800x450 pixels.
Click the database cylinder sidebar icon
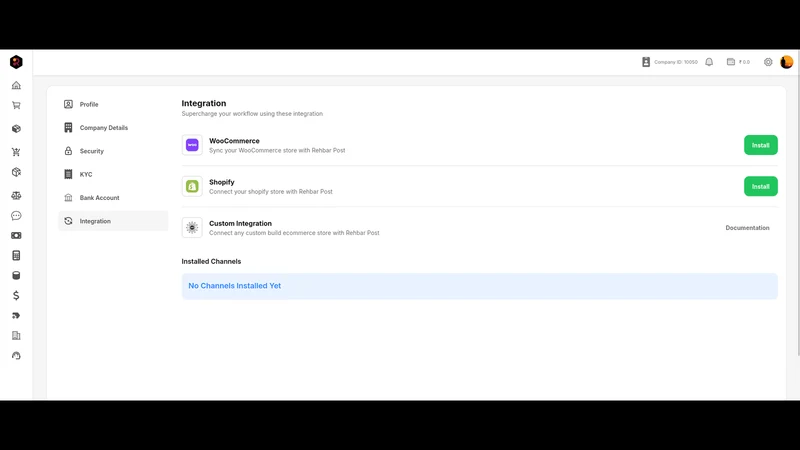pos(16,276)
